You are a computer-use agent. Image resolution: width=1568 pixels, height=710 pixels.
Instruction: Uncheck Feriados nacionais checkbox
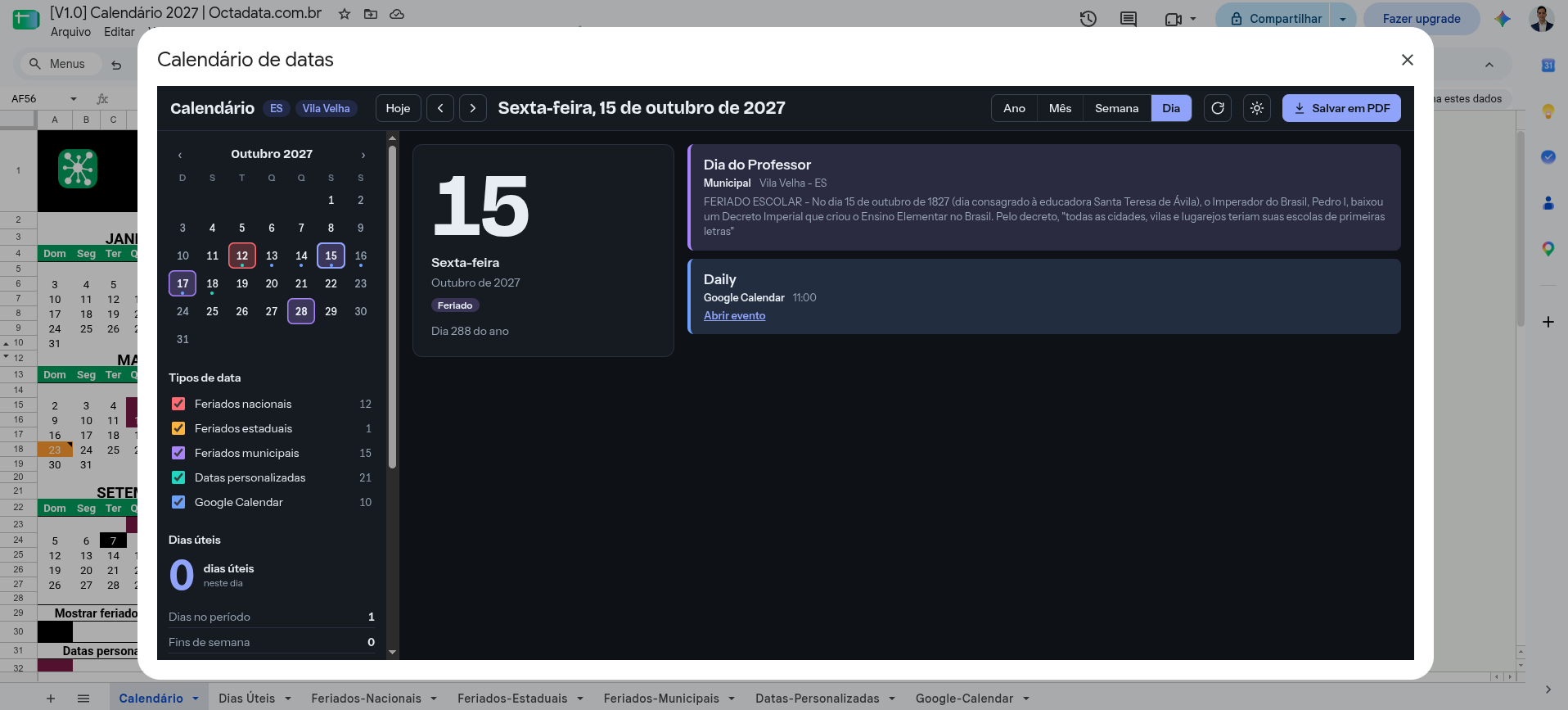click(x=178, y=404)
